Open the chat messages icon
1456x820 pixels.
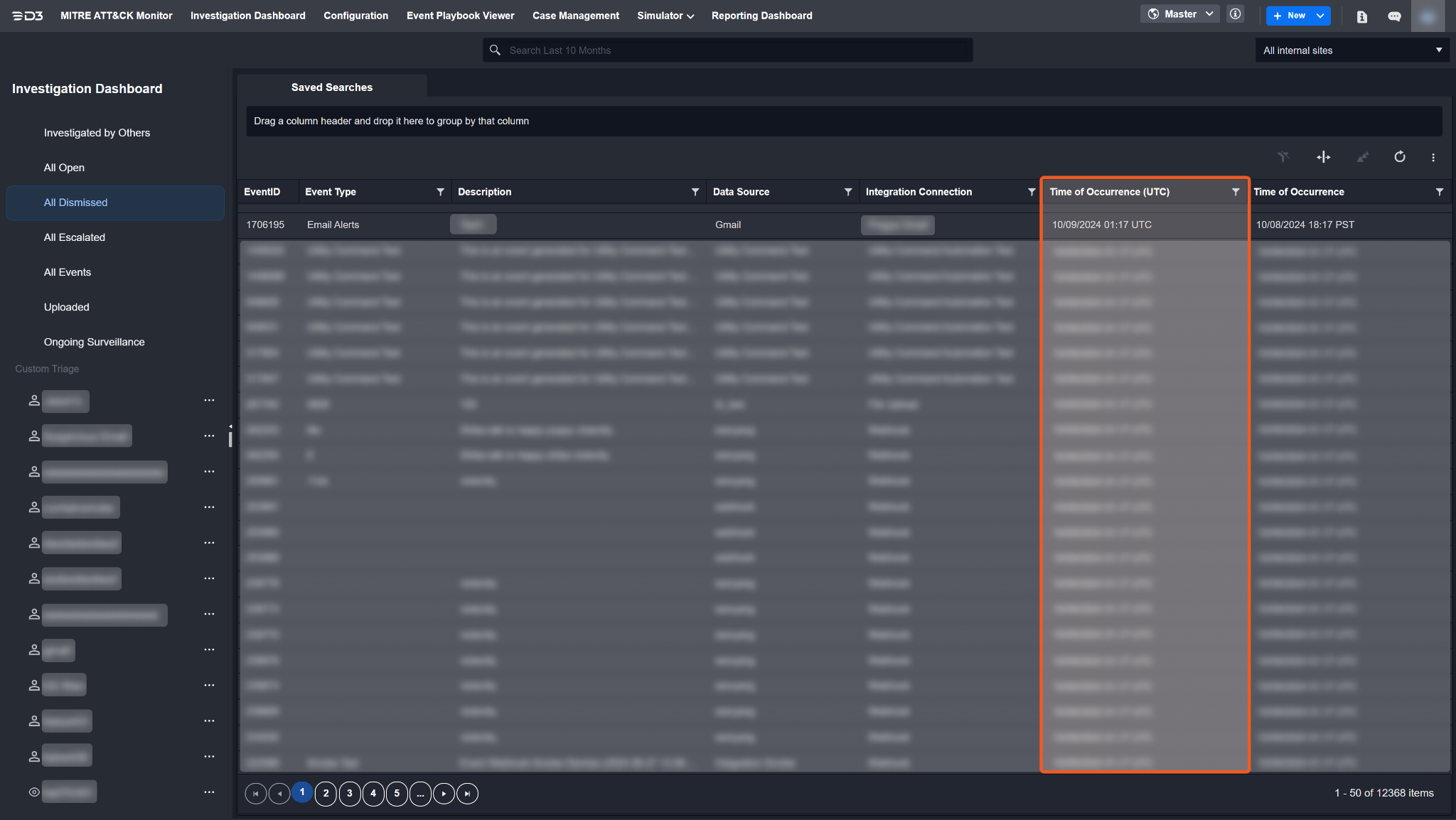pyautogui.click(x=1394, y=16)
